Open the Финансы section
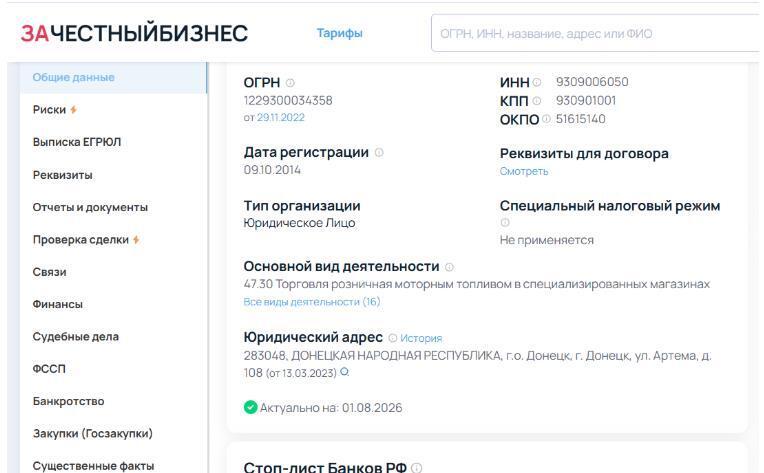The image size is (764, 473). pos(57,304)
